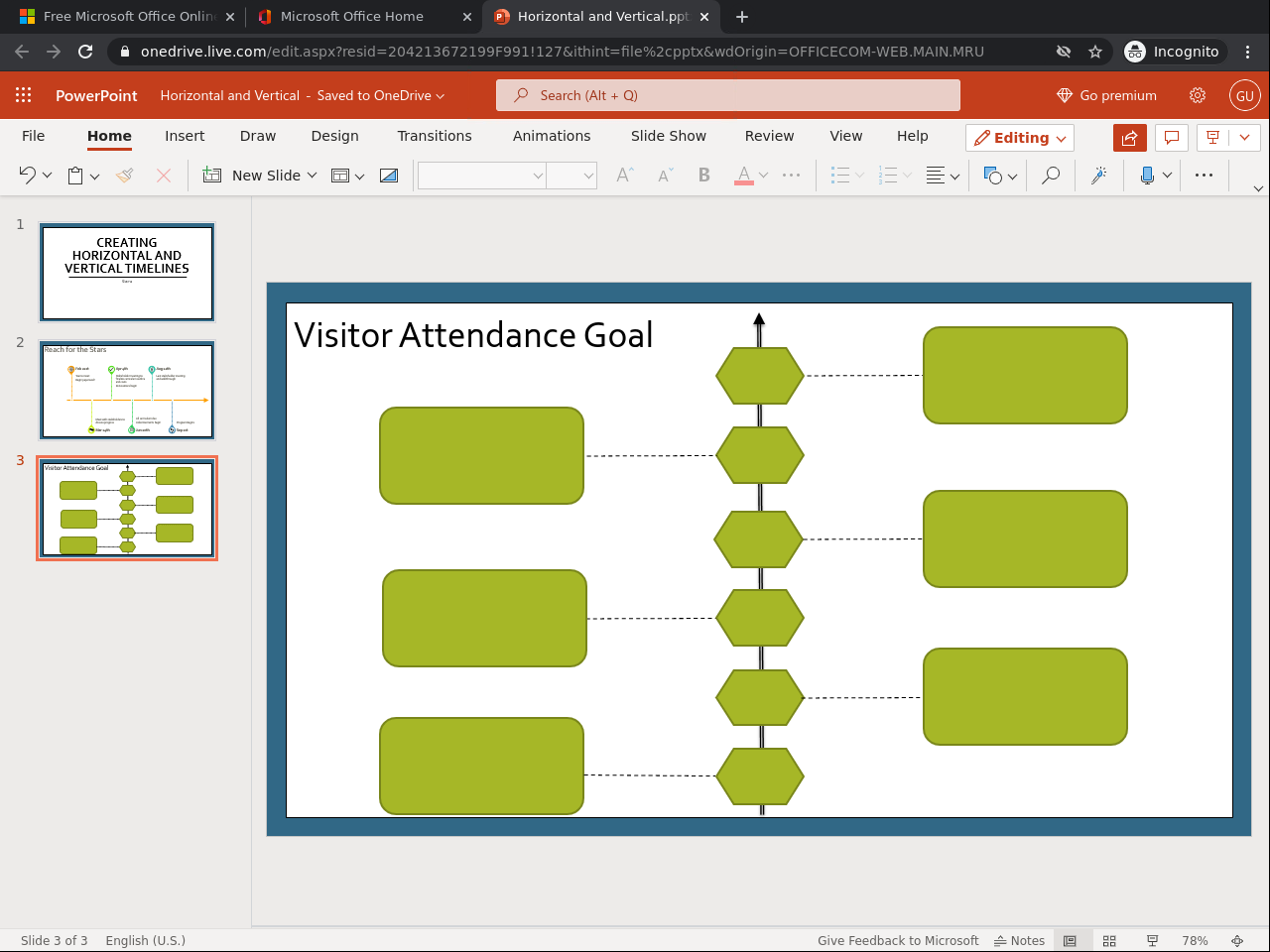Open the File menu
Image resolution: width=1270 pixels, height=952 pixels.
pos(34,136)
